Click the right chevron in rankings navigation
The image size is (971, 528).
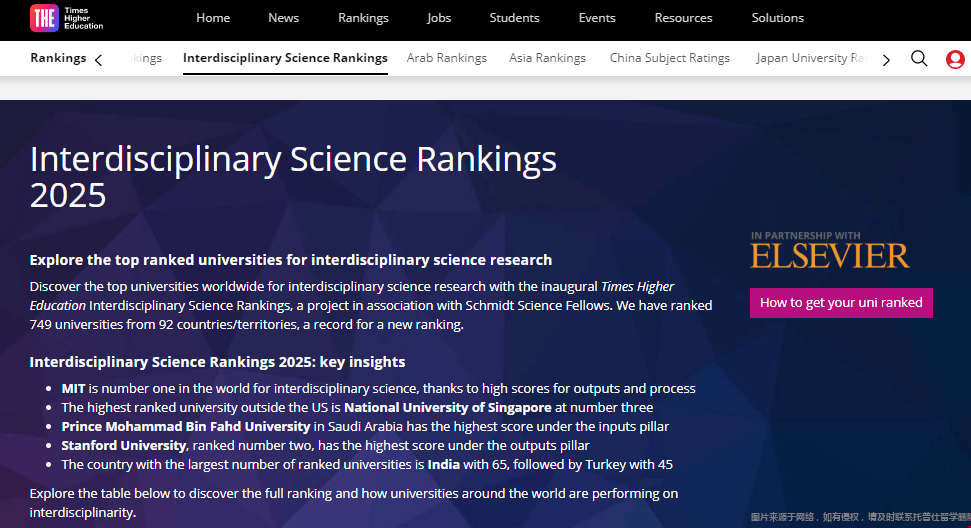tap(886, 60)
